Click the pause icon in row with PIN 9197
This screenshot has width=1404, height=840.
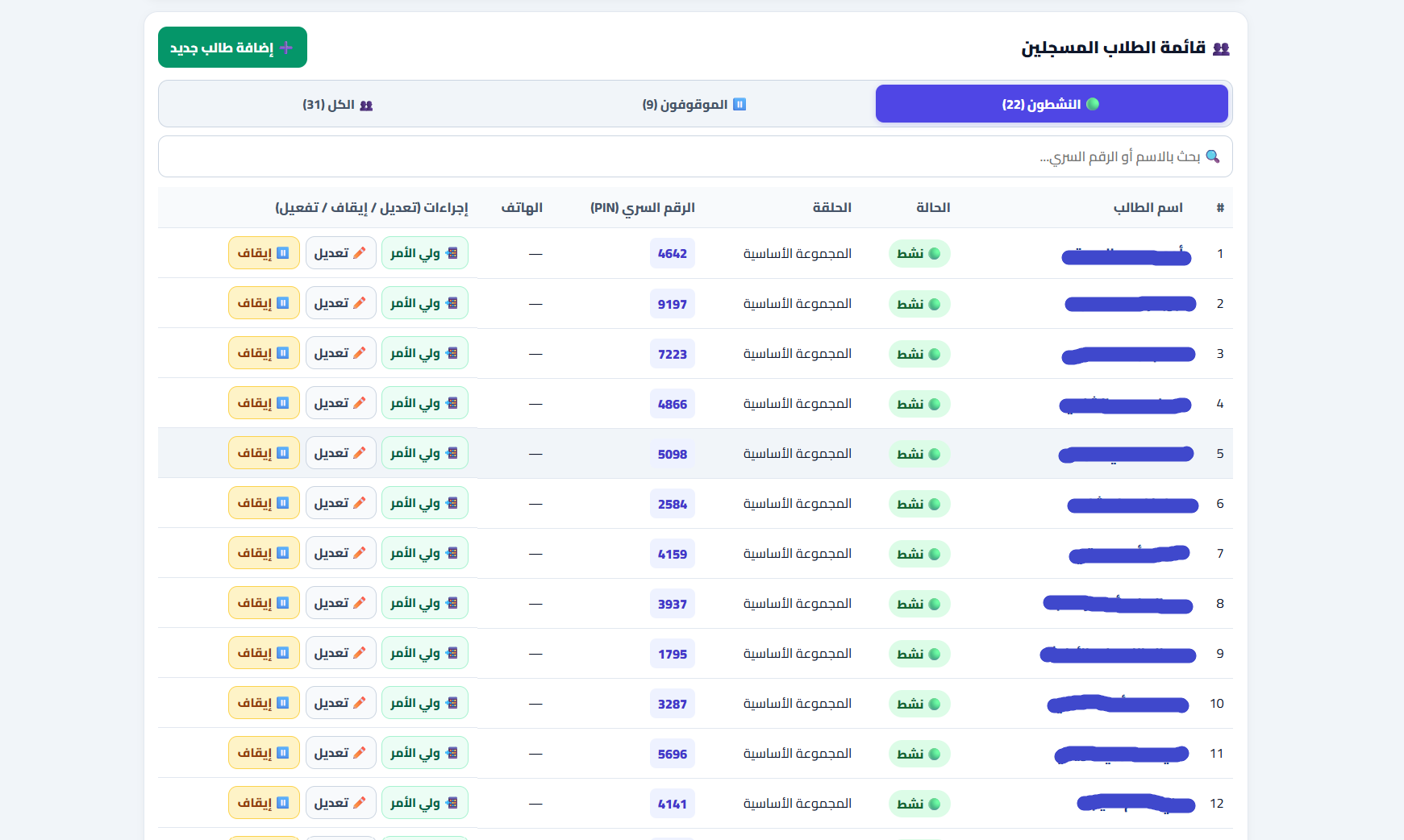[x=283, y=303]
